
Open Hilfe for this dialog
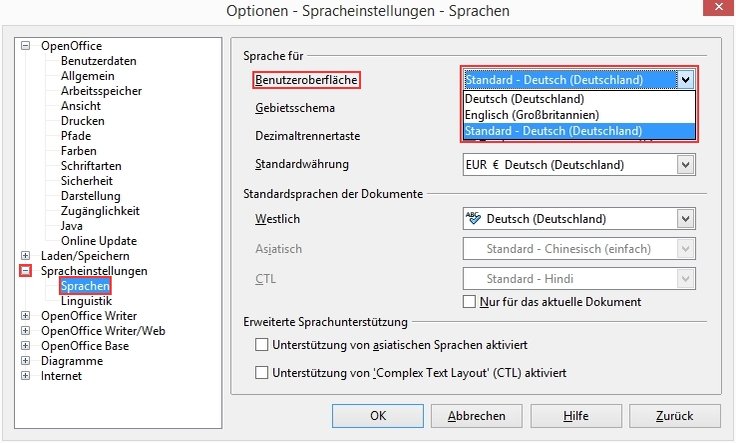[x=576, y=416]
